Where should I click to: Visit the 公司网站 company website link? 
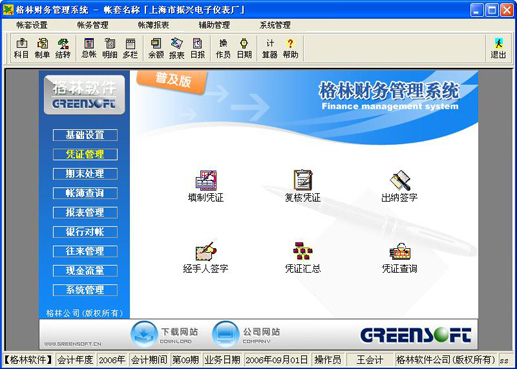coord(246,334)
